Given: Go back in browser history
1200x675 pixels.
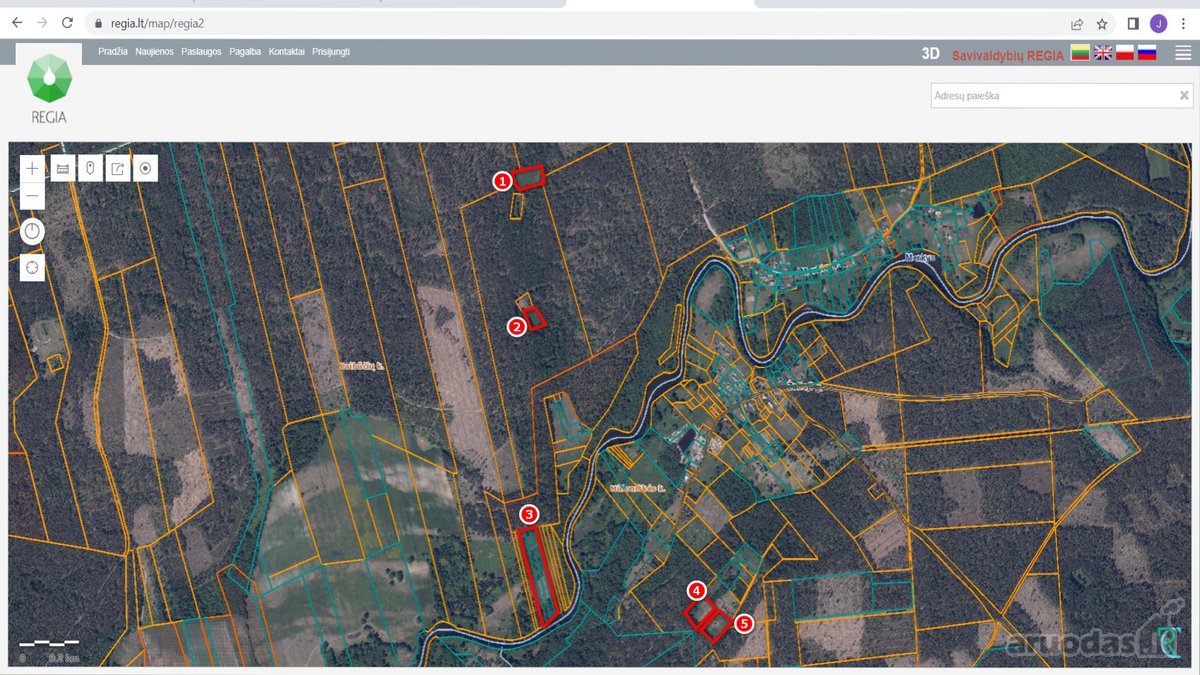Looking at the screenshot, I should pyautogui.click(x=17, y=22).
